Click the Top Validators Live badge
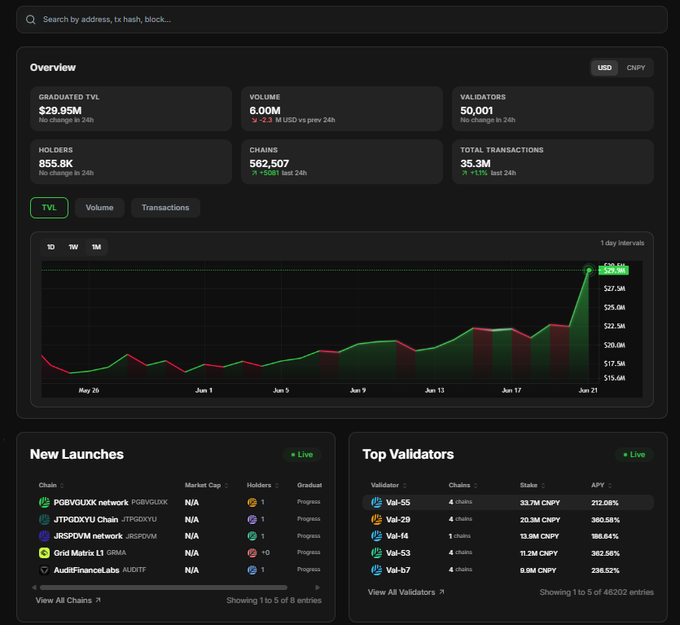This screenshot has width=680, height=625. pos(634,454)
